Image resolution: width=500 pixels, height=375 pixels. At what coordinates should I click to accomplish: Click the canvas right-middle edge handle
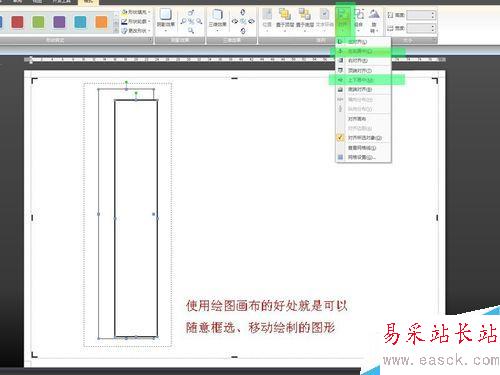437,218
